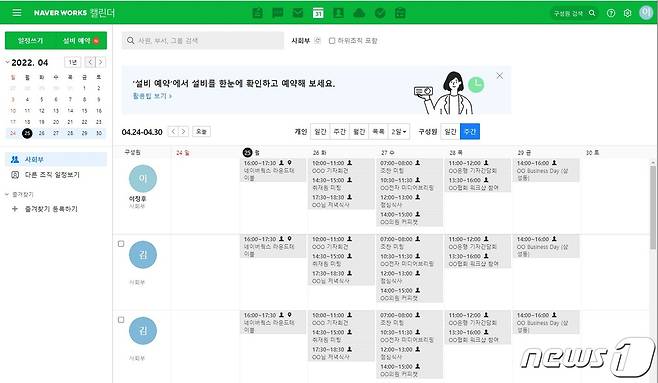Open the Mail envelope icon in top bar

point(298,13)
